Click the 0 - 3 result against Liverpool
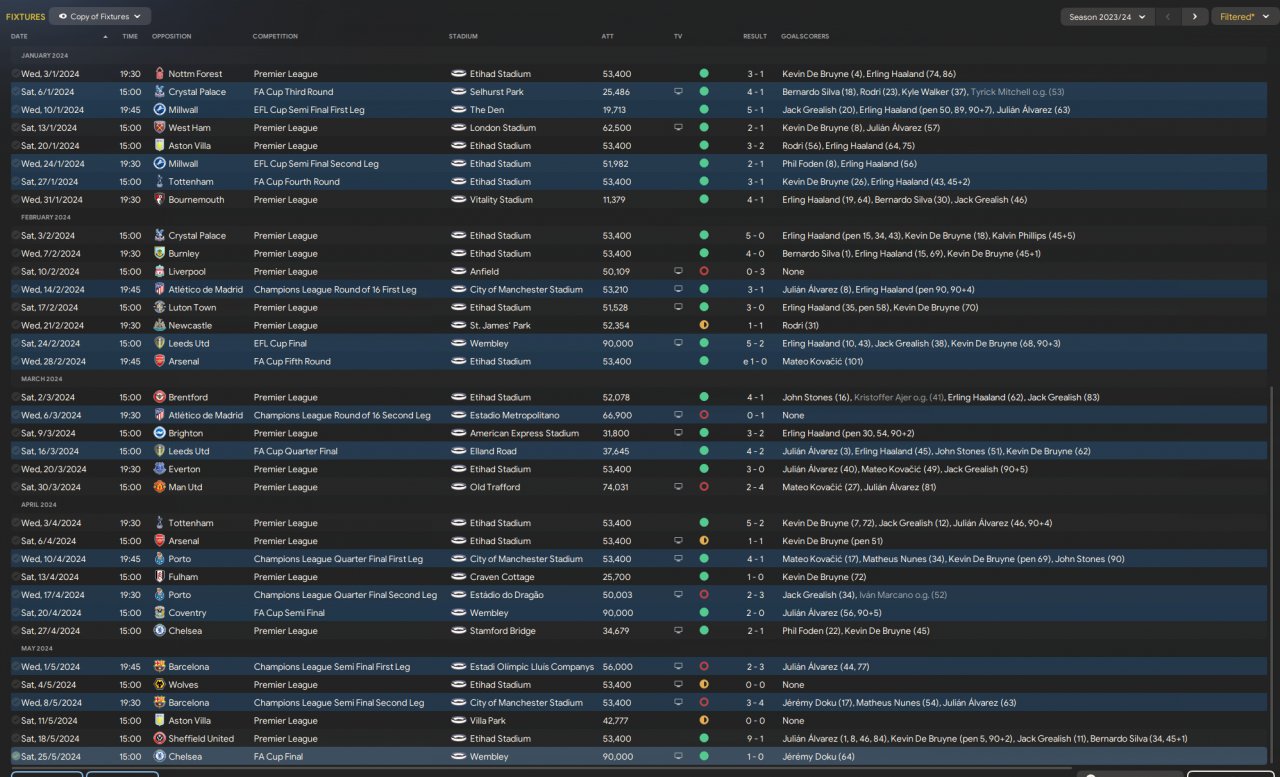Screen dimensions: 1280x777 pyautogui.click(x=756, y=272)
